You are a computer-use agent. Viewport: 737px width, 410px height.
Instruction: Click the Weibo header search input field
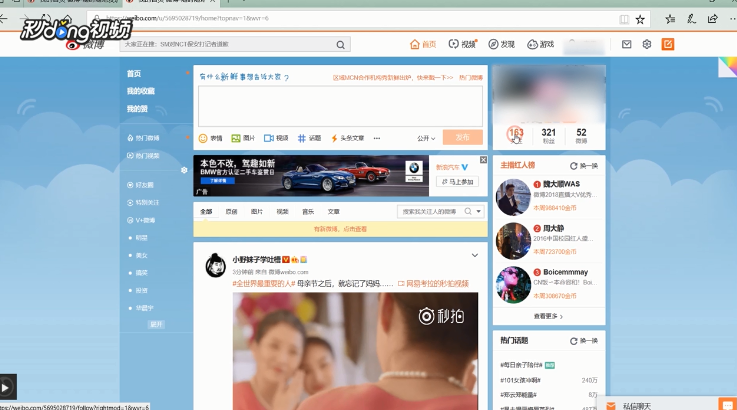[227, 44]
